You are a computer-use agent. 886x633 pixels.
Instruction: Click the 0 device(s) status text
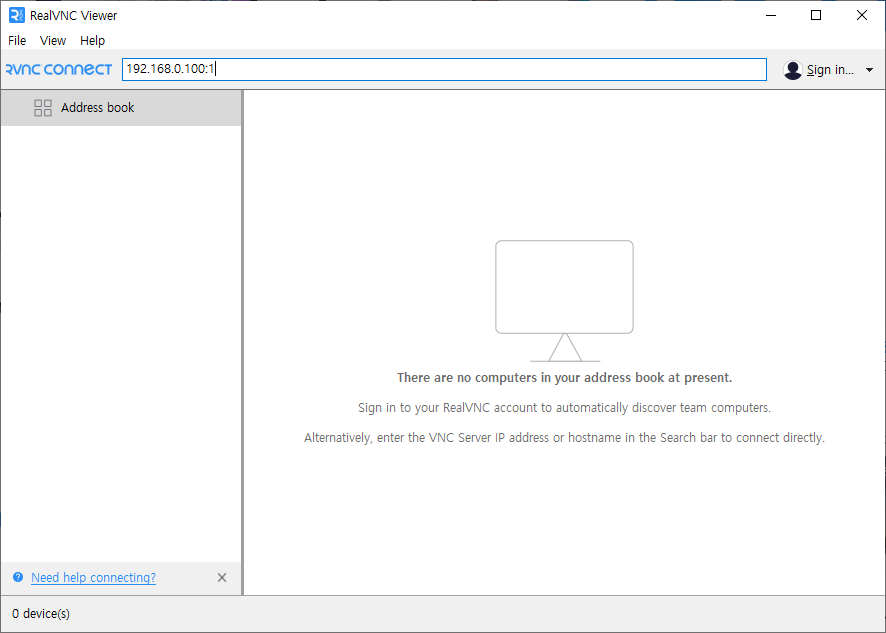tap(41, 614)
